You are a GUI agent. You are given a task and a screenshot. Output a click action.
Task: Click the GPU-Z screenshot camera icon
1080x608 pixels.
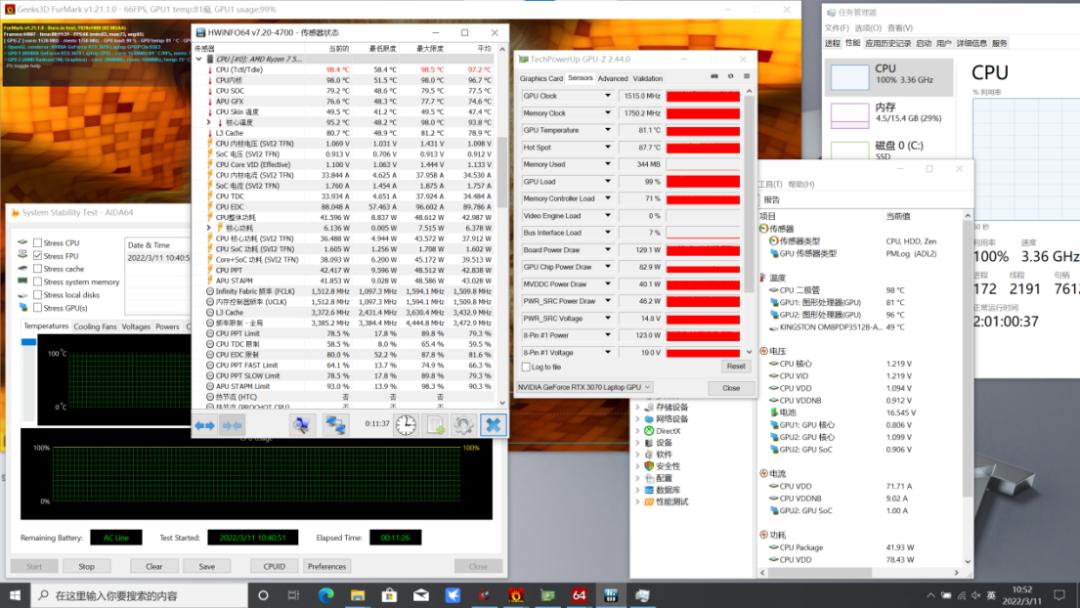[714, 77]
